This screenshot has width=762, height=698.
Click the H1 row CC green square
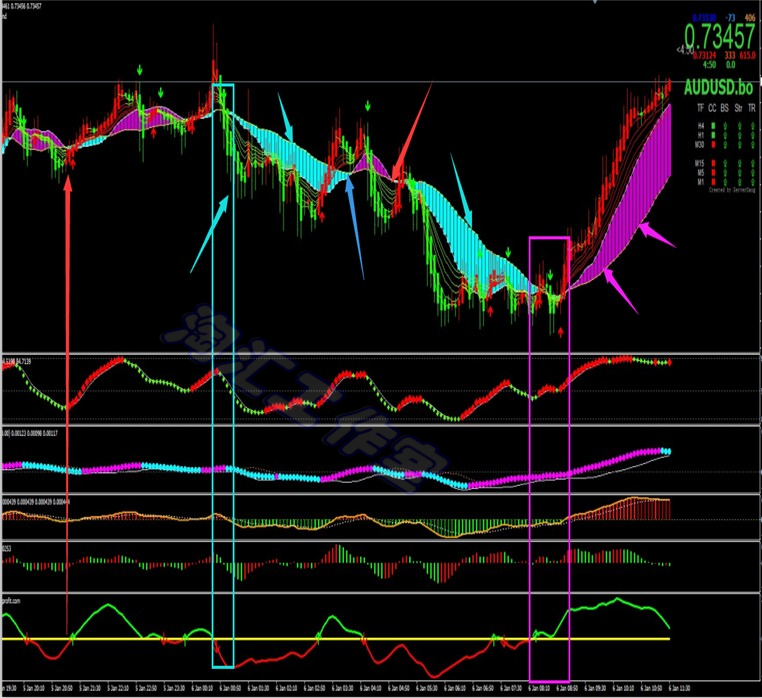pos(713,135)
